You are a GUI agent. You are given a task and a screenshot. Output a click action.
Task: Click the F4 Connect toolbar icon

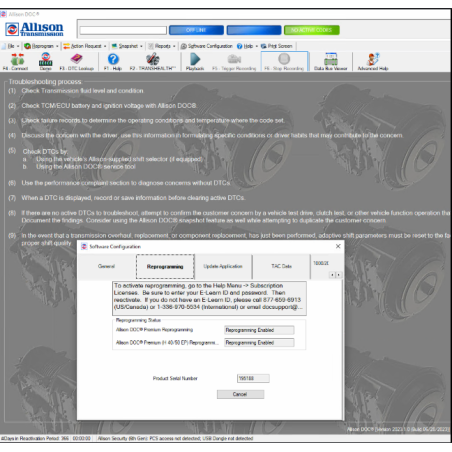tap(16, 62)
